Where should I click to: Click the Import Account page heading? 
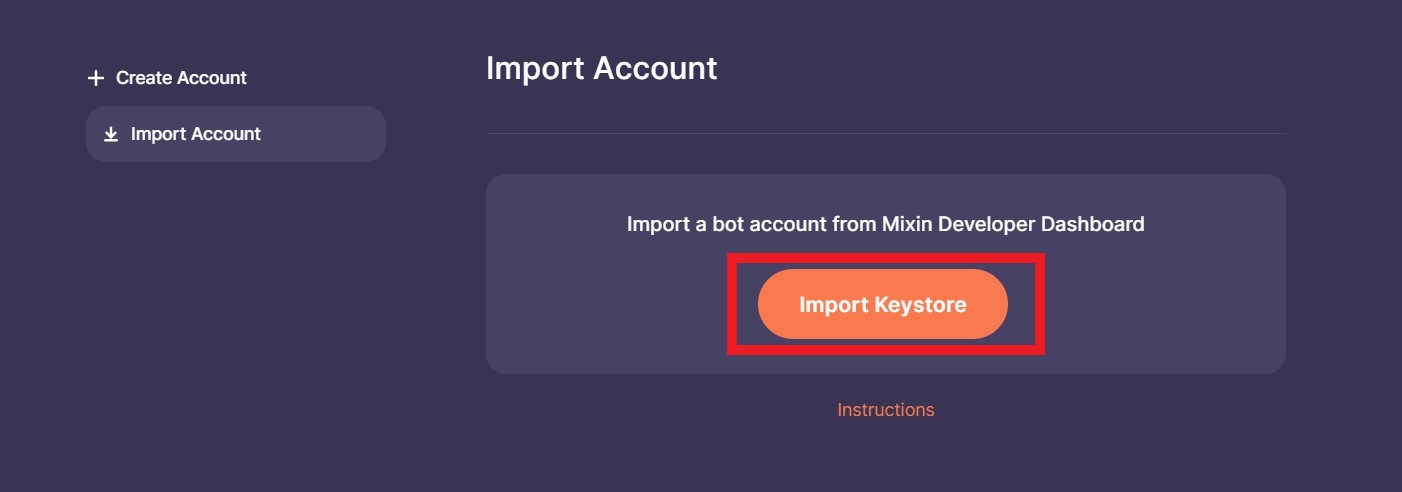pos(601,68)
